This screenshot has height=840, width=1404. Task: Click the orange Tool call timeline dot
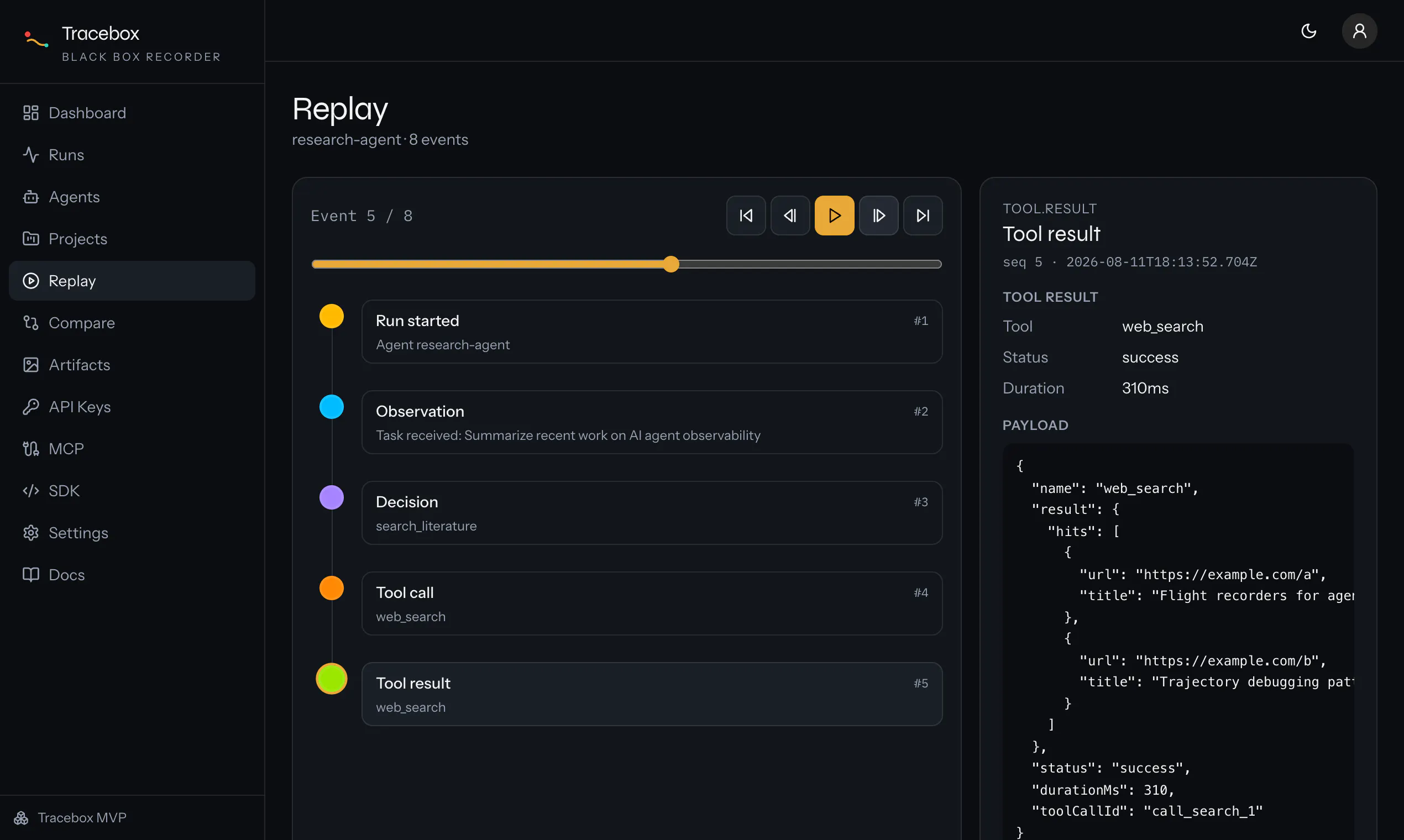[x=331, y=587]
